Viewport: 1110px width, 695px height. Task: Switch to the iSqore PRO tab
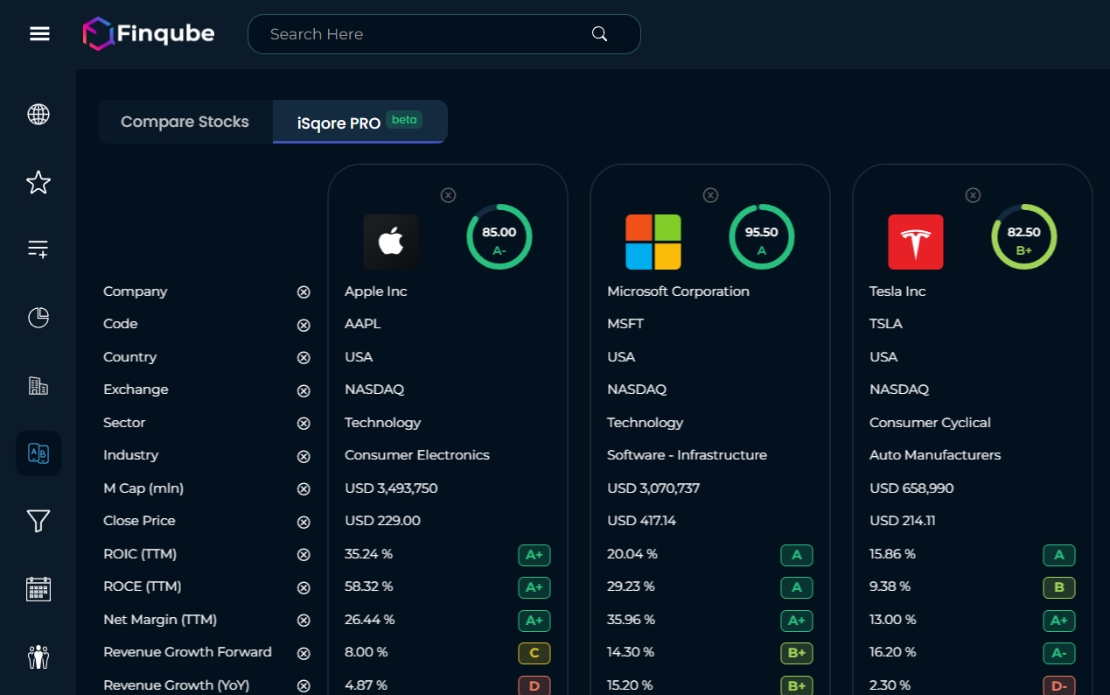coord(360,122)
